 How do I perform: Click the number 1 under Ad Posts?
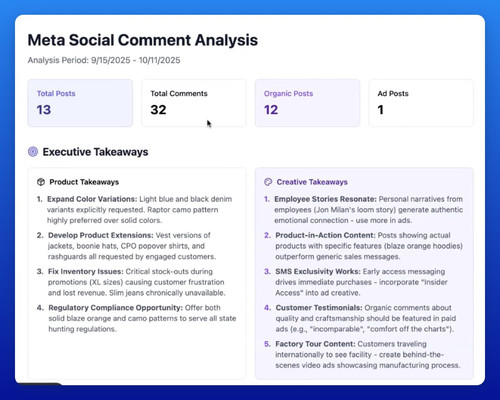click(381, 110)
